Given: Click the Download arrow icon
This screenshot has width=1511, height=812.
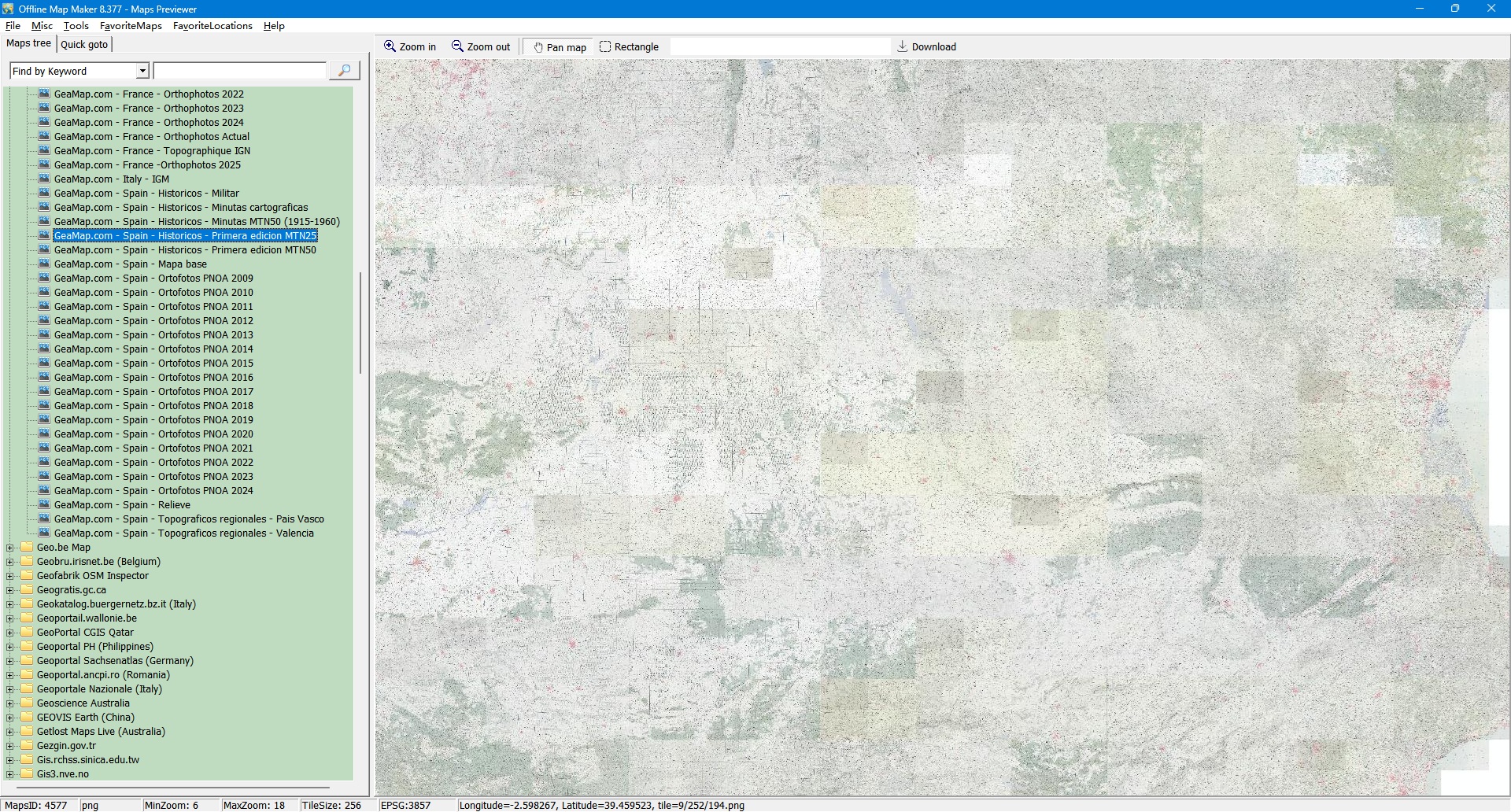Looking at the screenshot, I should click(903, 46).
